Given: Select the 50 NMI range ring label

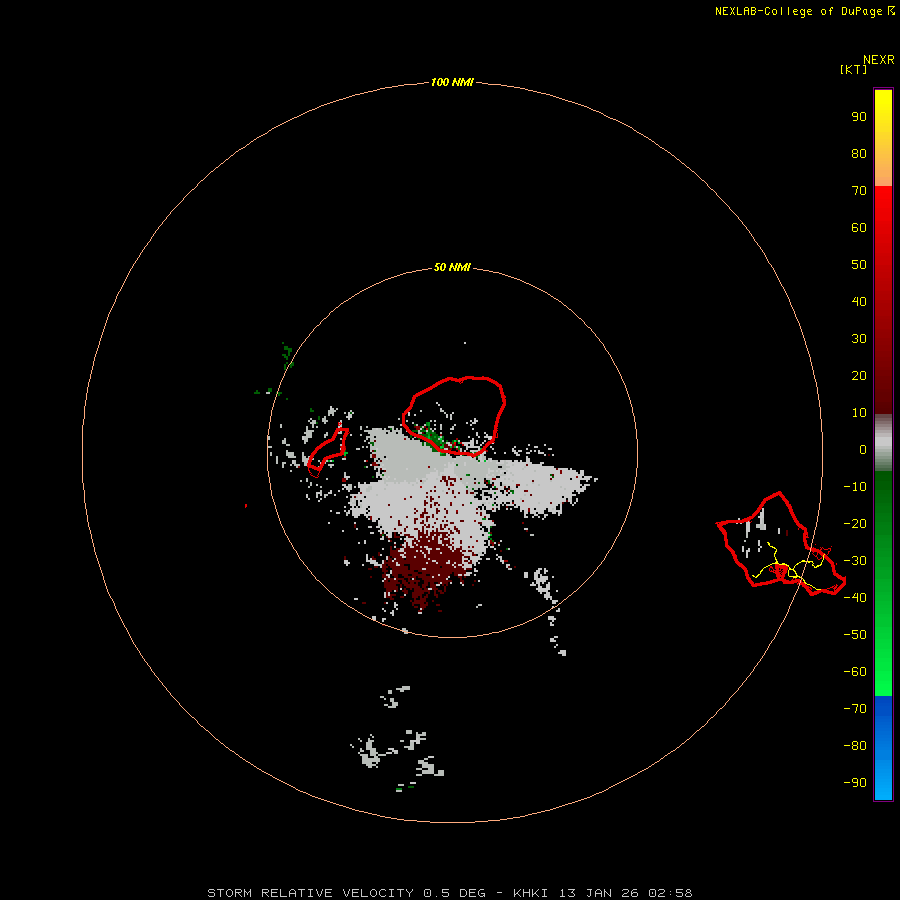Looking at the screenshot, I should coord(452,267).
